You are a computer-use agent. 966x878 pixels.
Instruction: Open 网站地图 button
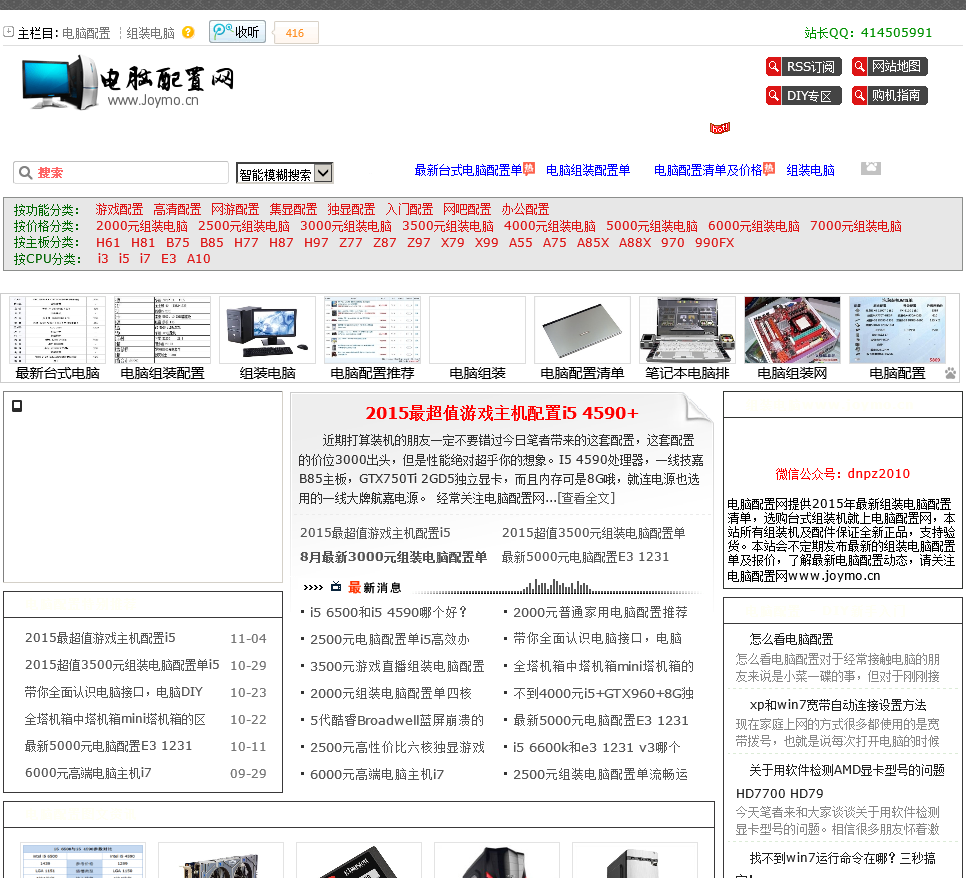[x=890, y=67]
